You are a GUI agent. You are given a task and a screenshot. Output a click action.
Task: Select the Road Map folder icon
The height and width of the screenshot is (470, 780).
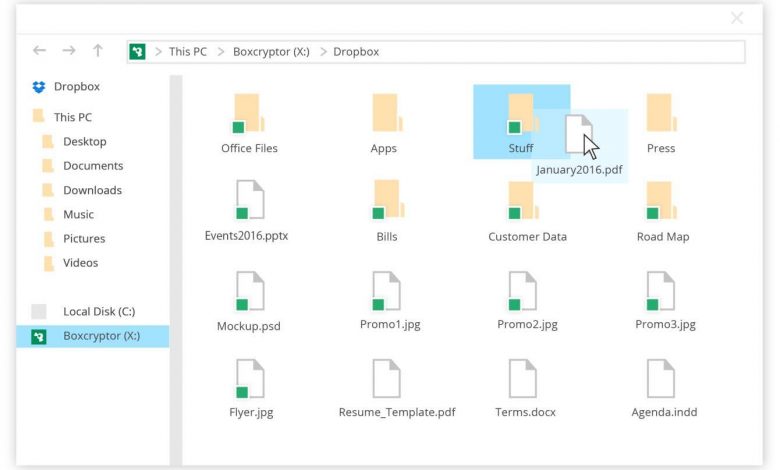(x=661, y=200)
